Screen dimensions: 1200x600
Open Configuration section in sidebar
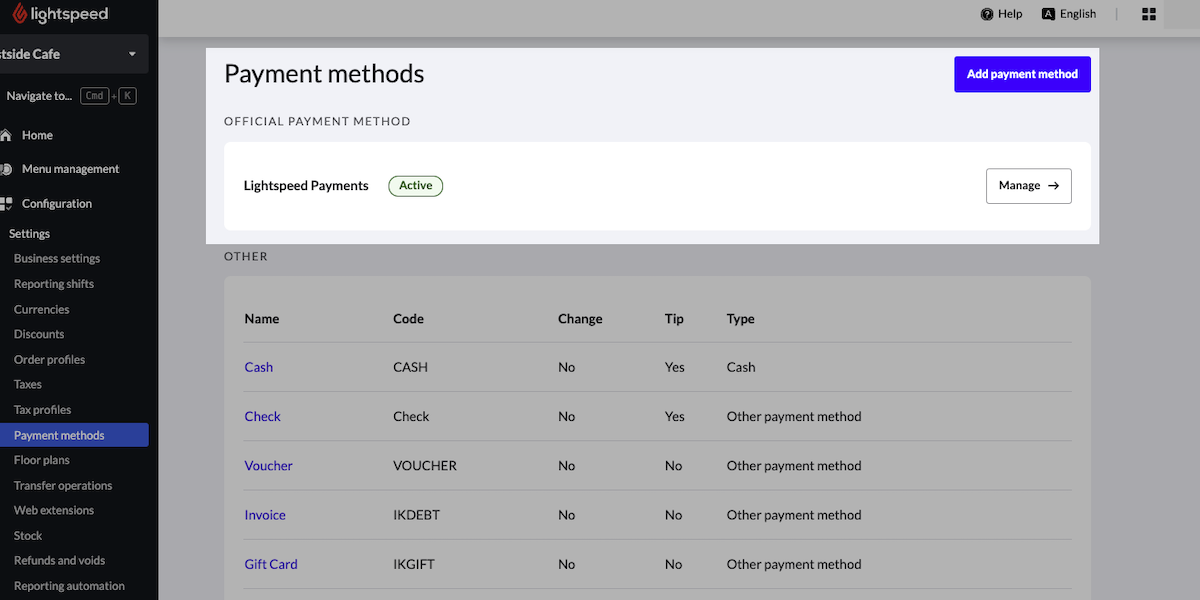point(57,203)
